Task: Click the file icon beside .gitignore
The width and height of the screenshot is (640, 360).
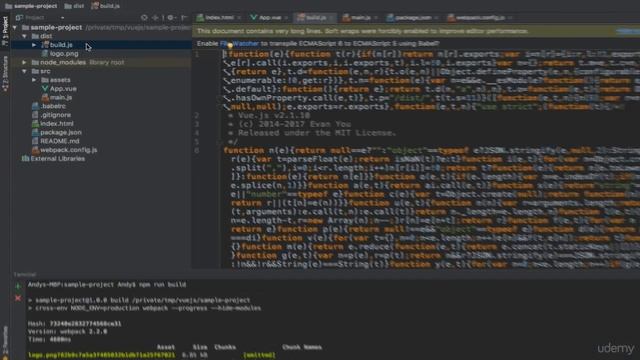Action: (35, 115)
